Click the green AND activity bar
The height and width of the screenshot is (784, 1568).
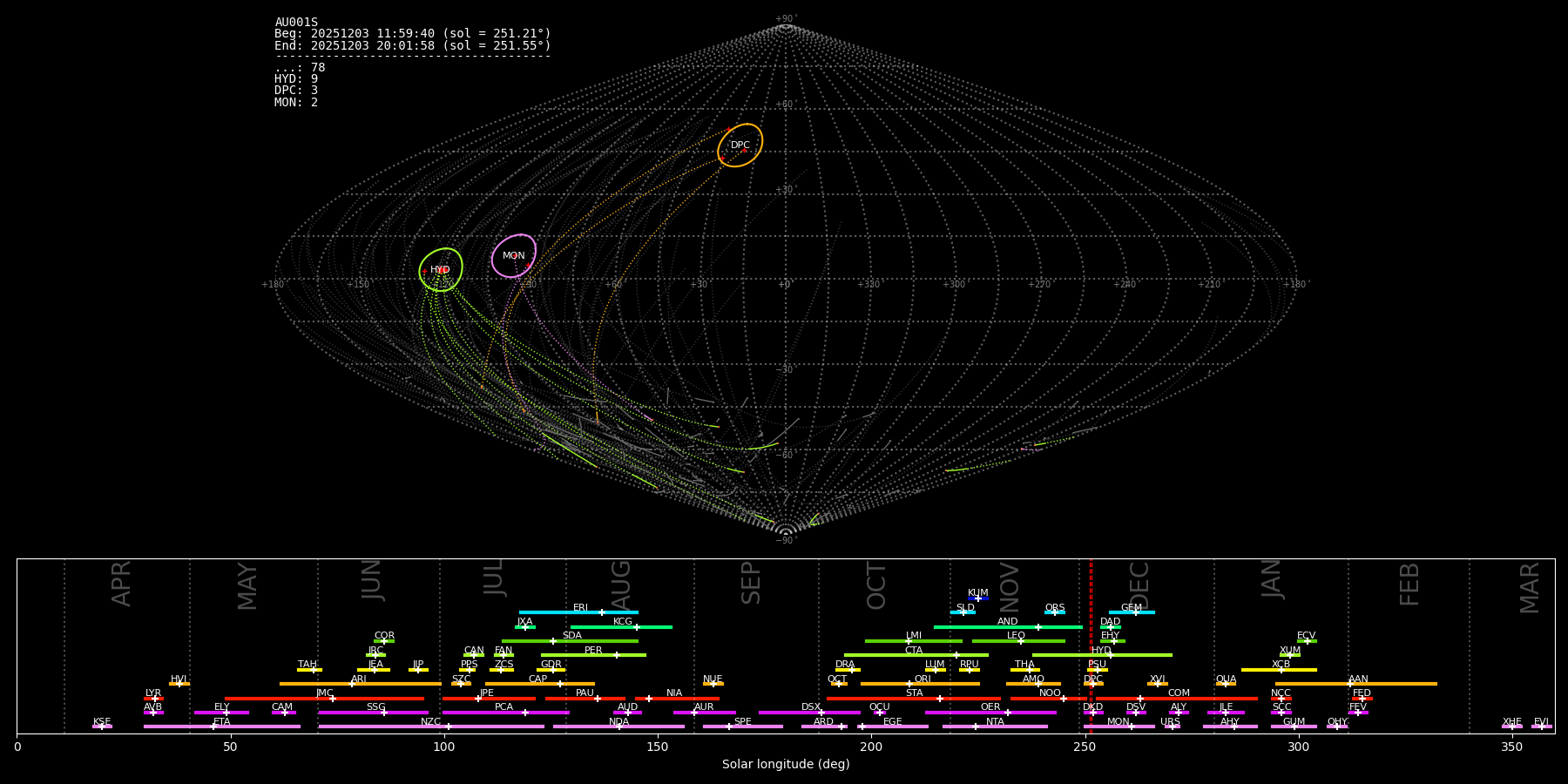1008,626
